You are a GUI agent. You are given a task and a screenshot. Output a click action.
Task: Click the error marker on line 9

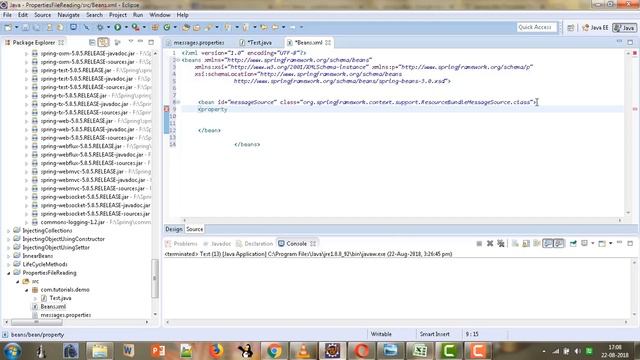point(167,109)
